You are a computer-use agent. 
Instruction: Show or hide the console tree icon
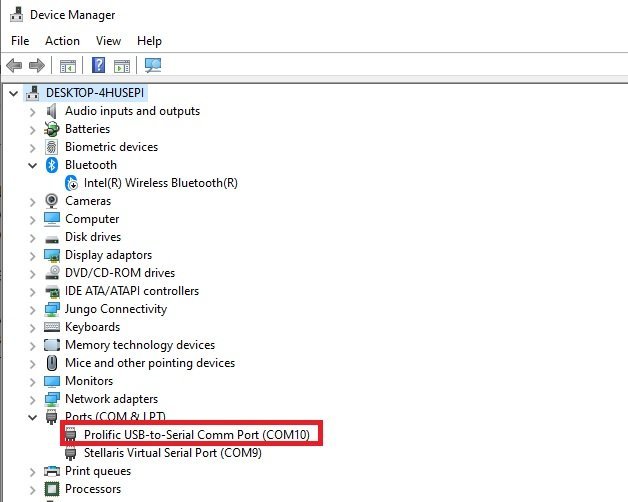[68, 66]
